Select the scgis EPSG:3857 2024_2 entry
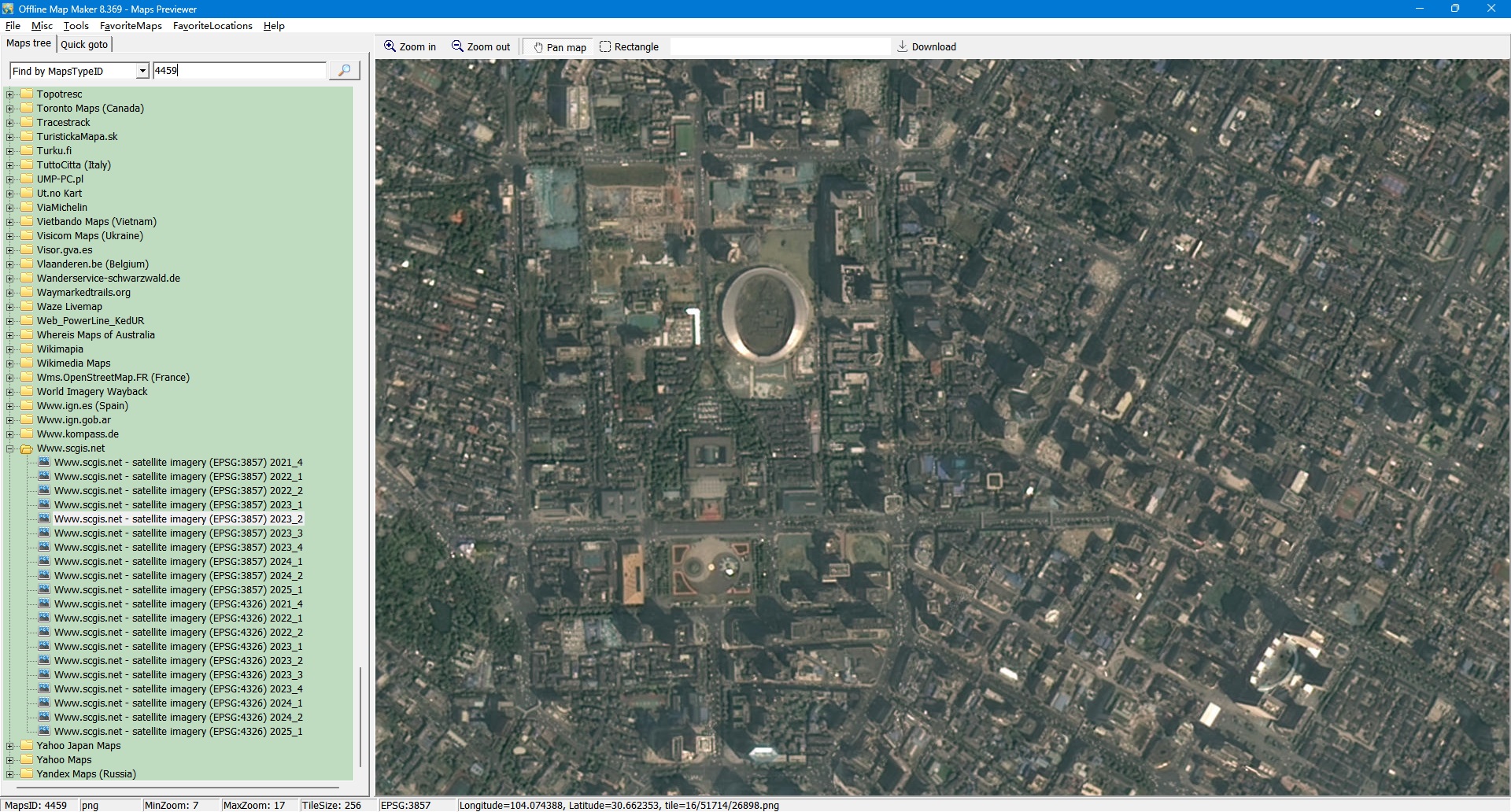This screenshot has width=1511, height=812. point(178,576)
